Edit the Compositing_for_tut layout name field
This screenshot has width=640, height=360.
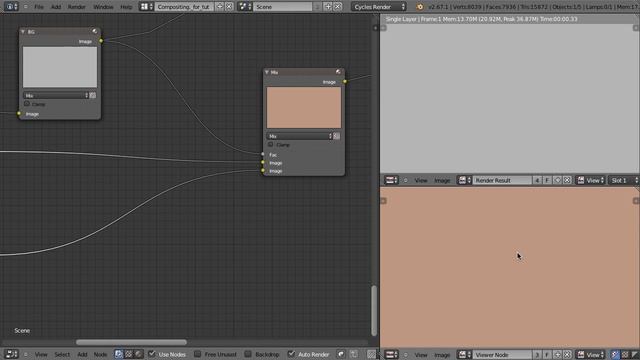click(x=184, y=7)
